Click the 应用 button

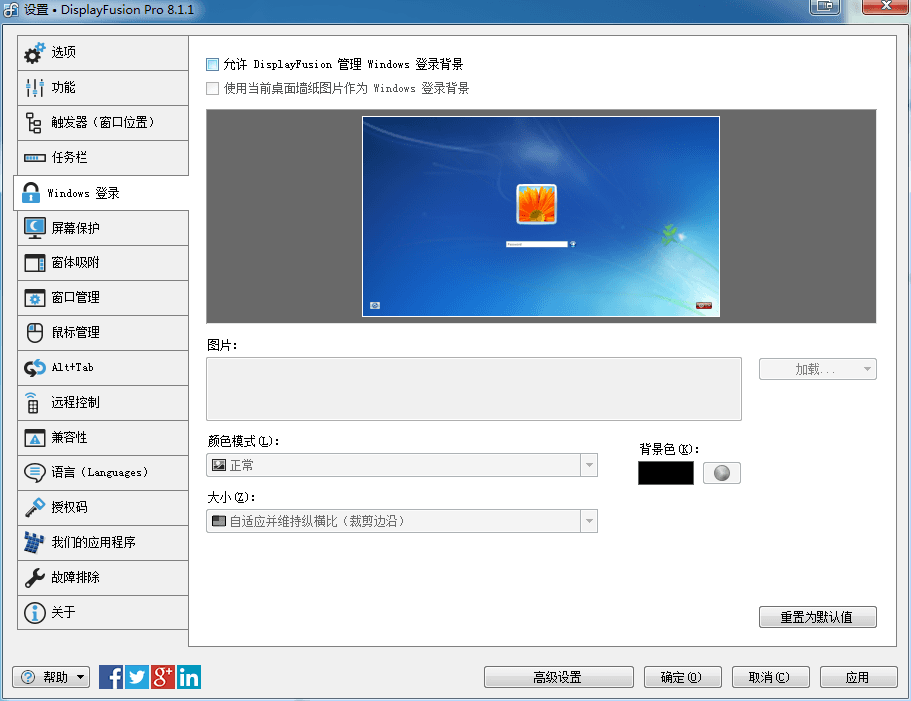tap(858, 677)
